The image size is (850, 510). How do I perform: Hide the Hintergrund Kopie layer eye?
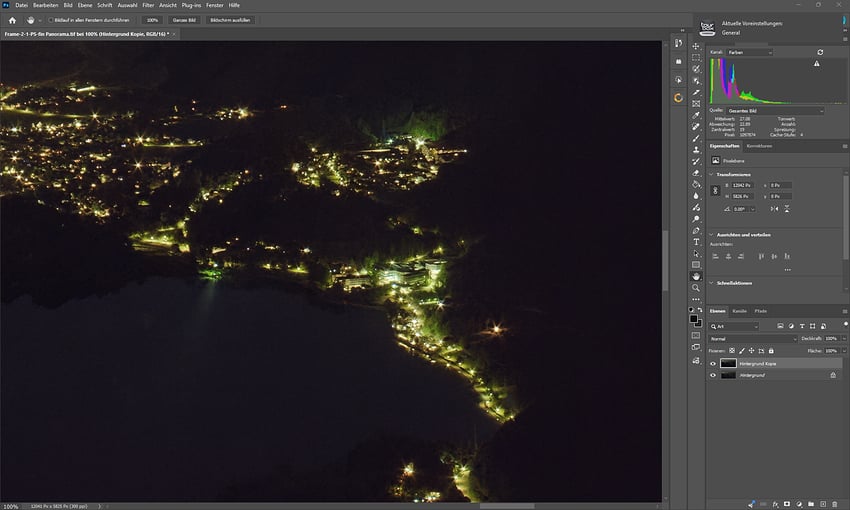pyautogui.click(x=713, y=364)
